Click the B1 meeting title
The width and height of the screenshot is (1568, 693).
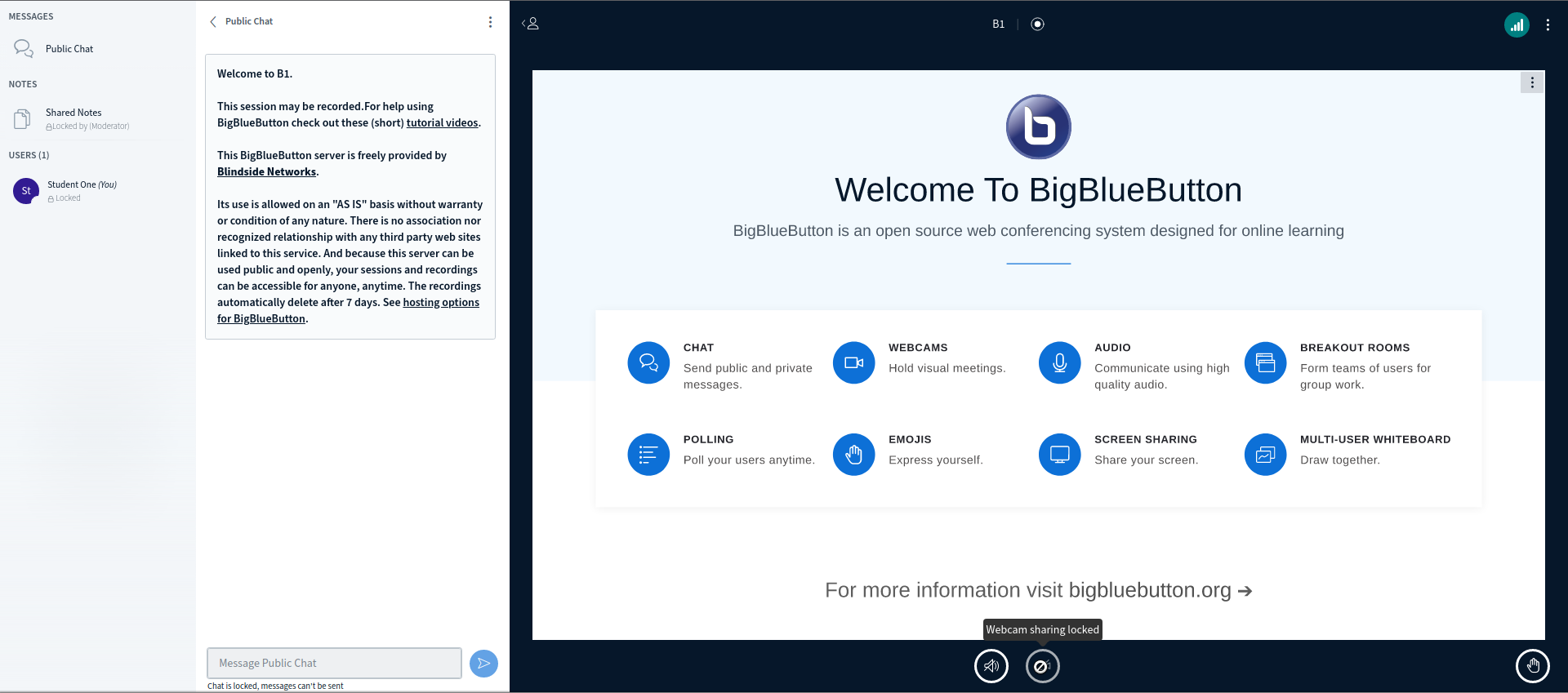click(x=998, y=24)
